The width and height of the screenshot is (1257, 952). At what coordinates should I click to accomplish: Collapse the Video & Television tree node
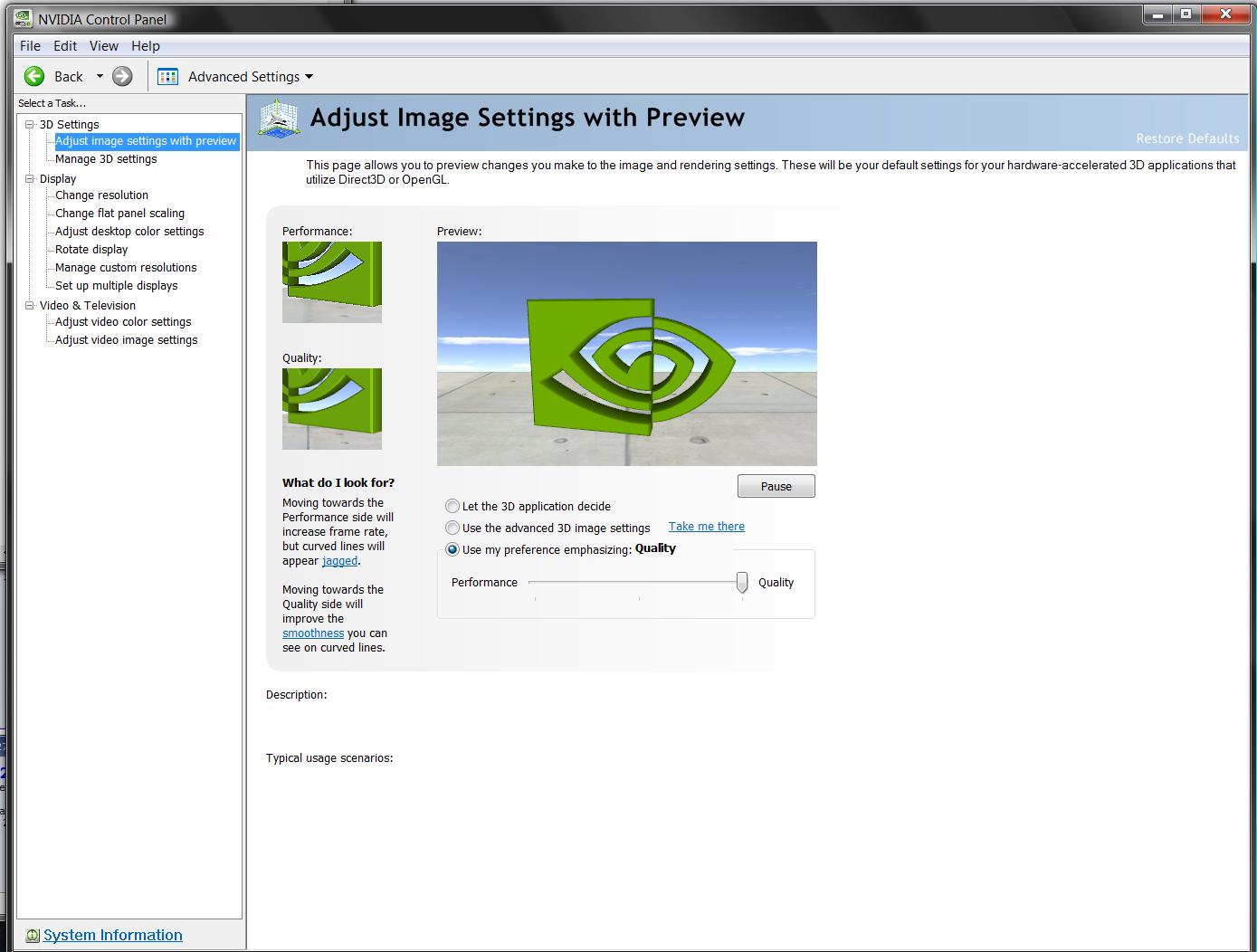click(x=30, y=305)
